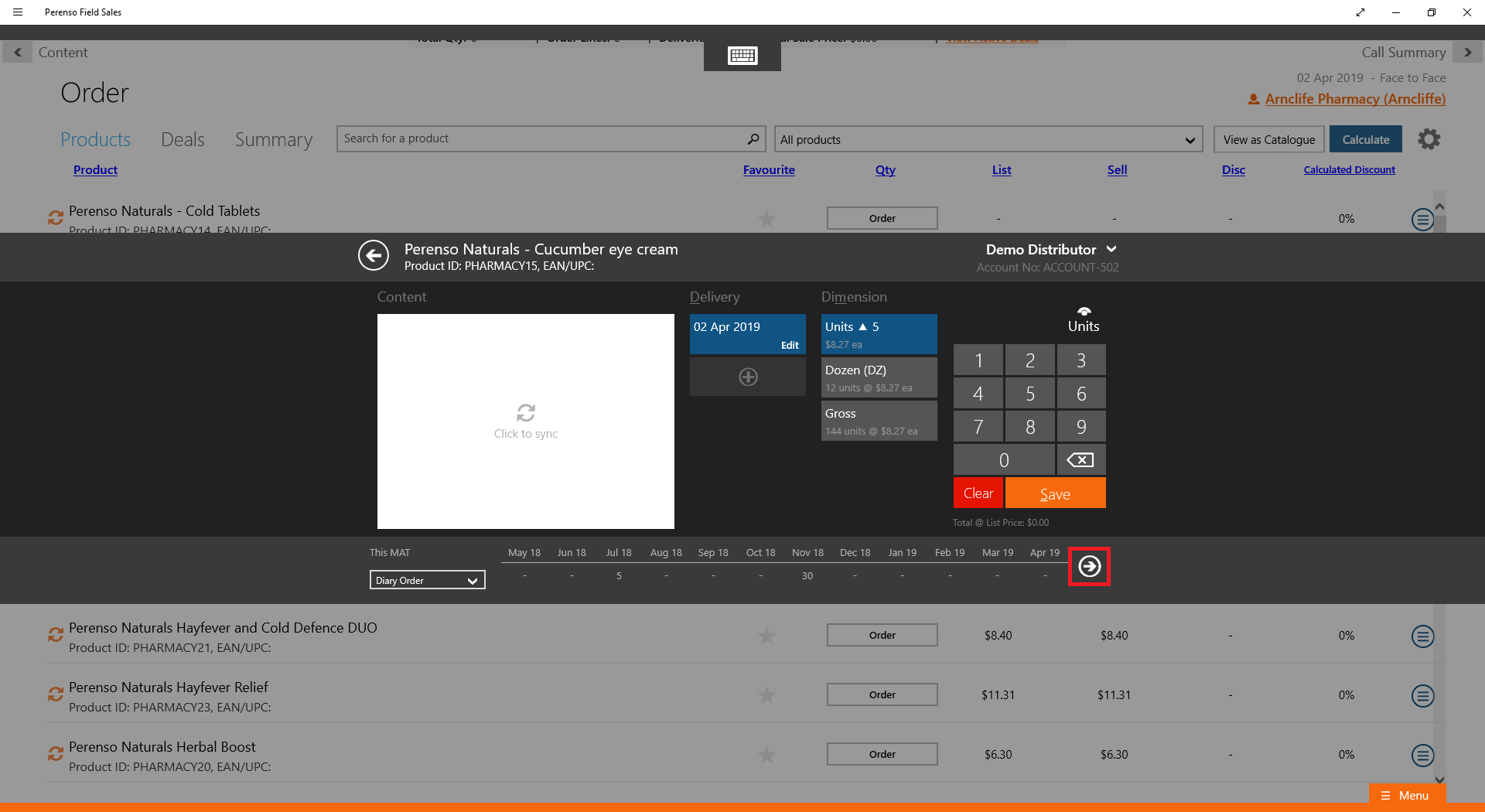Viewport: 1485px width, 812px height.
Task: Open details menu for Hayfever and Cold Defence DUO
Action: [x=1422, y=636]
